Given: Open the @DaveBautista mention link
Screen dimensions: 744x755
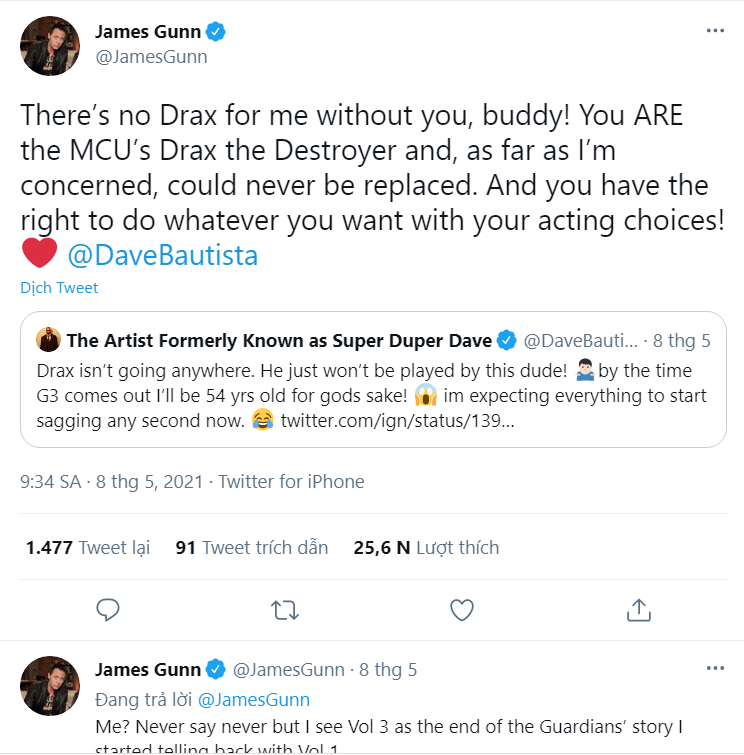Looking at the screenshot, I should click(163, 255).
